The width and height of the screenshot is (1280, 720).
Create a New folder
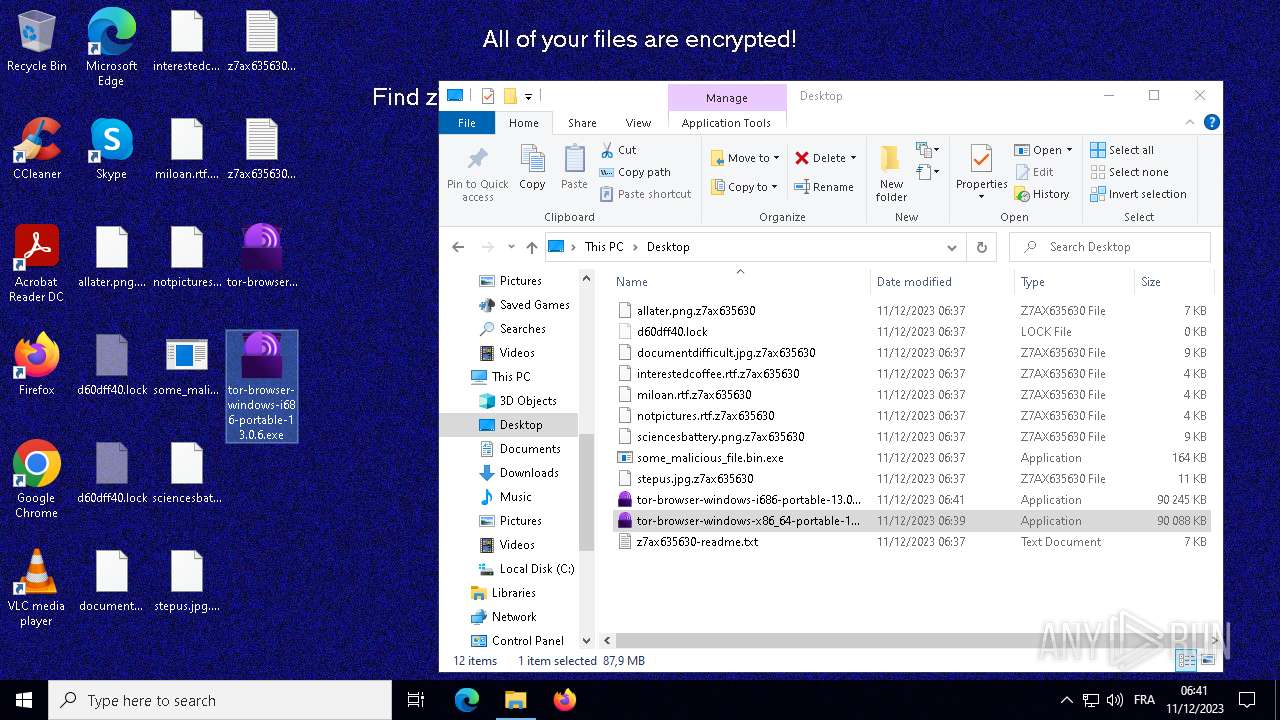[891, 173]
